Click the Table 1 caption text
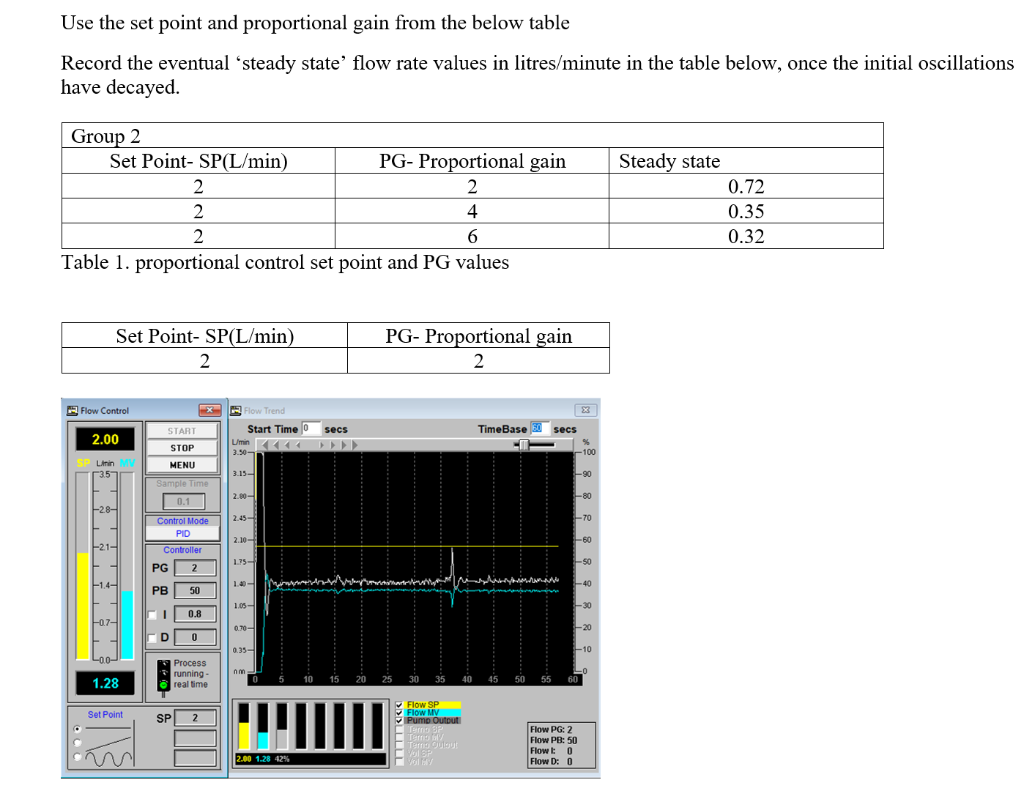Image resolution: width=1024 pixels, height=791 pixels. point(285,262)
